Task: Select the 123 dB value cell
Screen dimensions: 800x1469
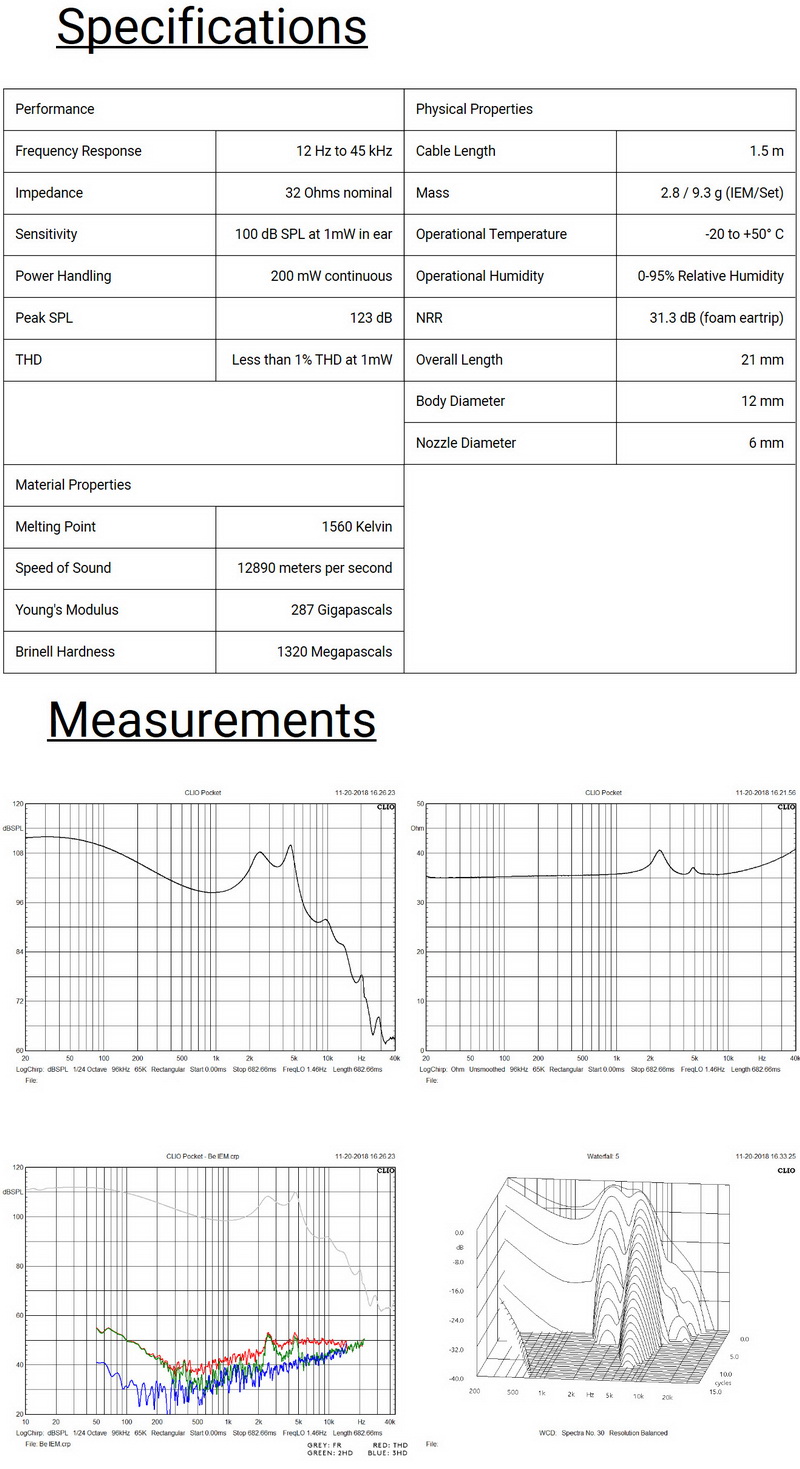Action: tap(310, 318)
